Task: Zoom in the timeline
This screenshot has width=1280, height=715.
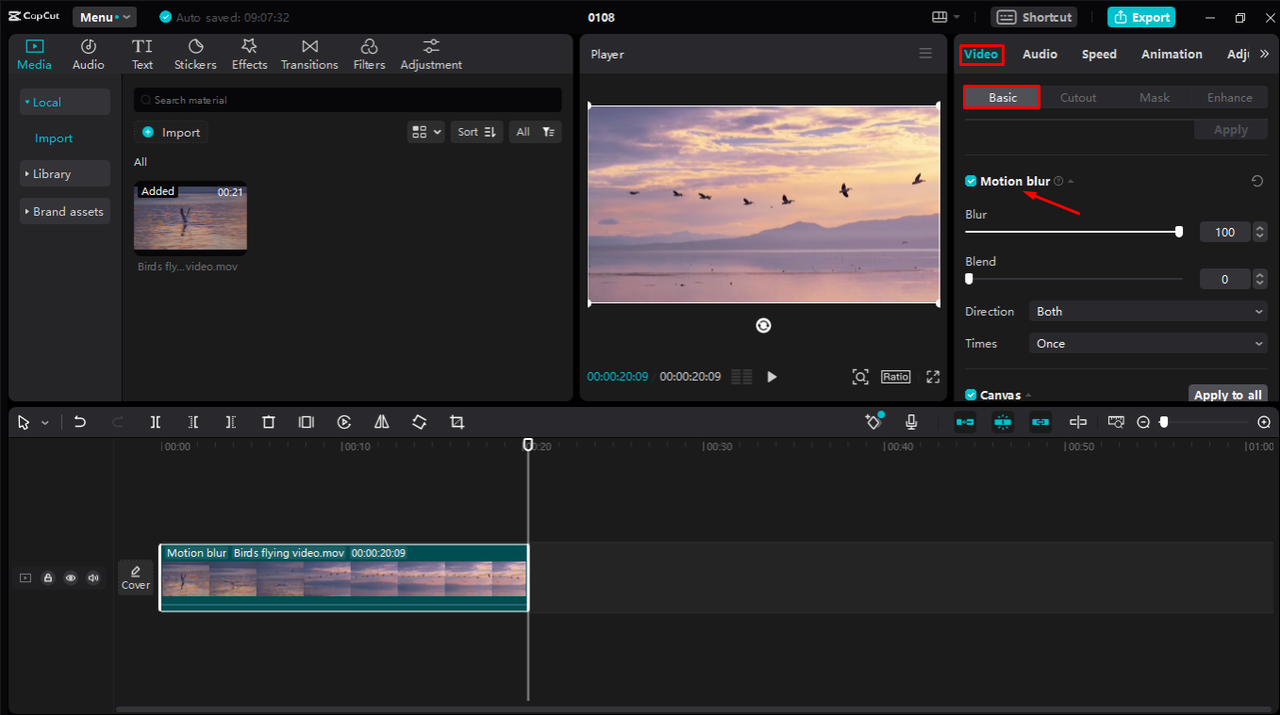Action: [1264, 423]
